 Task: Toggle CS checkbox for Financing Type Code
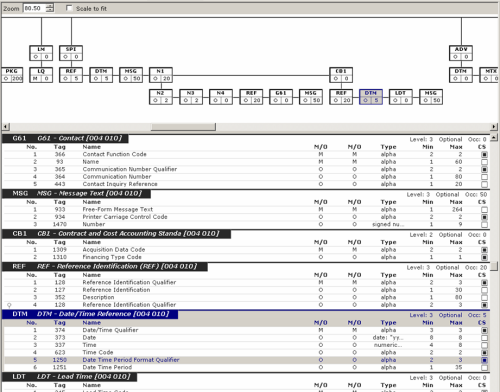pos(484,257)
